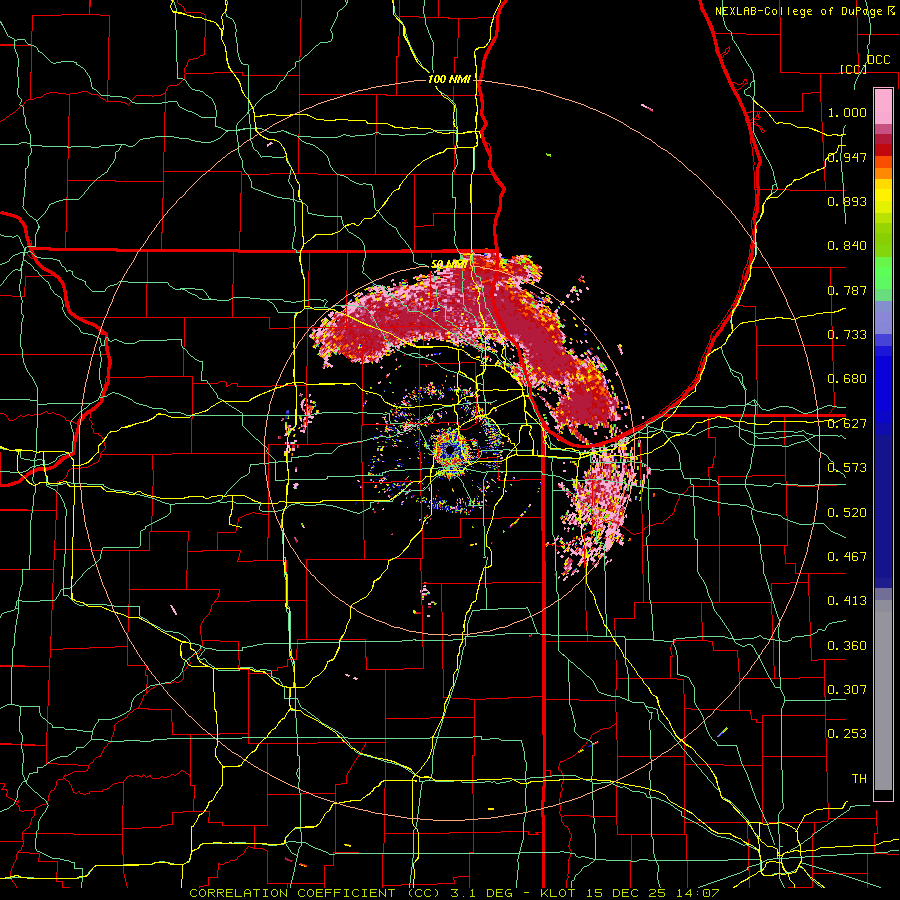
Task: Click the 0.467 scale value
Action: 847,557
